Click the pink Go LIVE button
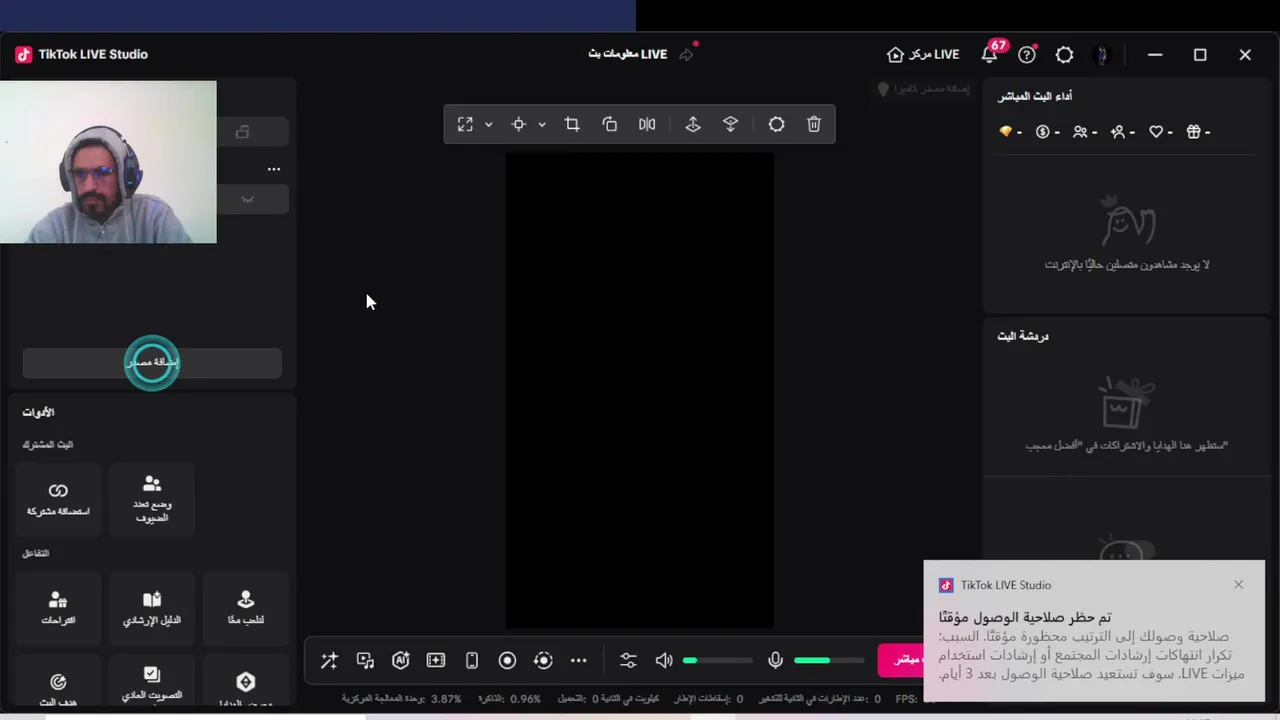1280x720 pixels. click(x=901, y=659)
